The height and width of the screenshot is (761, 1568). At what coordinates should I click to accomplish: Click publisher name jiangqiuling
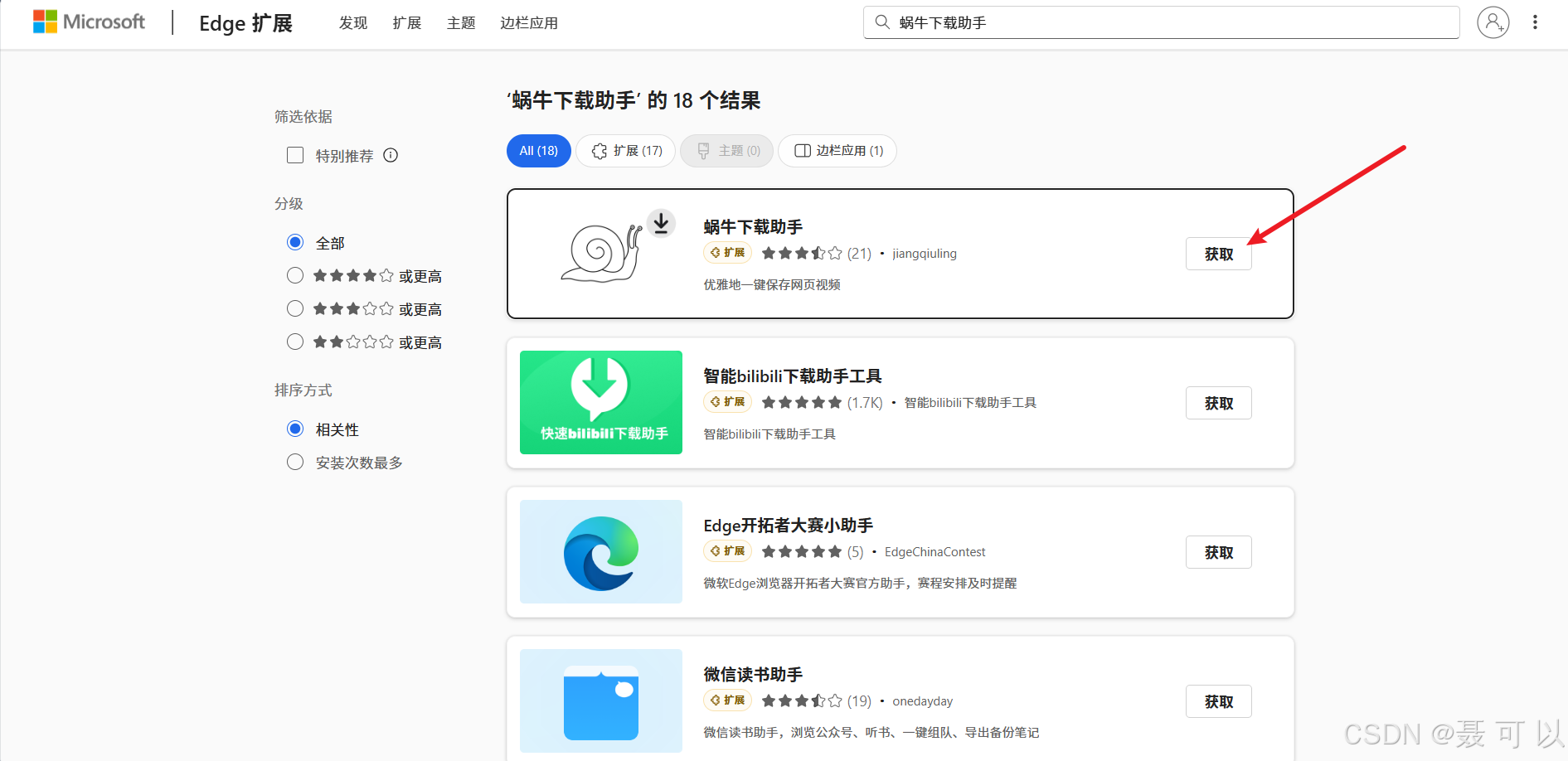coord(925,254)
